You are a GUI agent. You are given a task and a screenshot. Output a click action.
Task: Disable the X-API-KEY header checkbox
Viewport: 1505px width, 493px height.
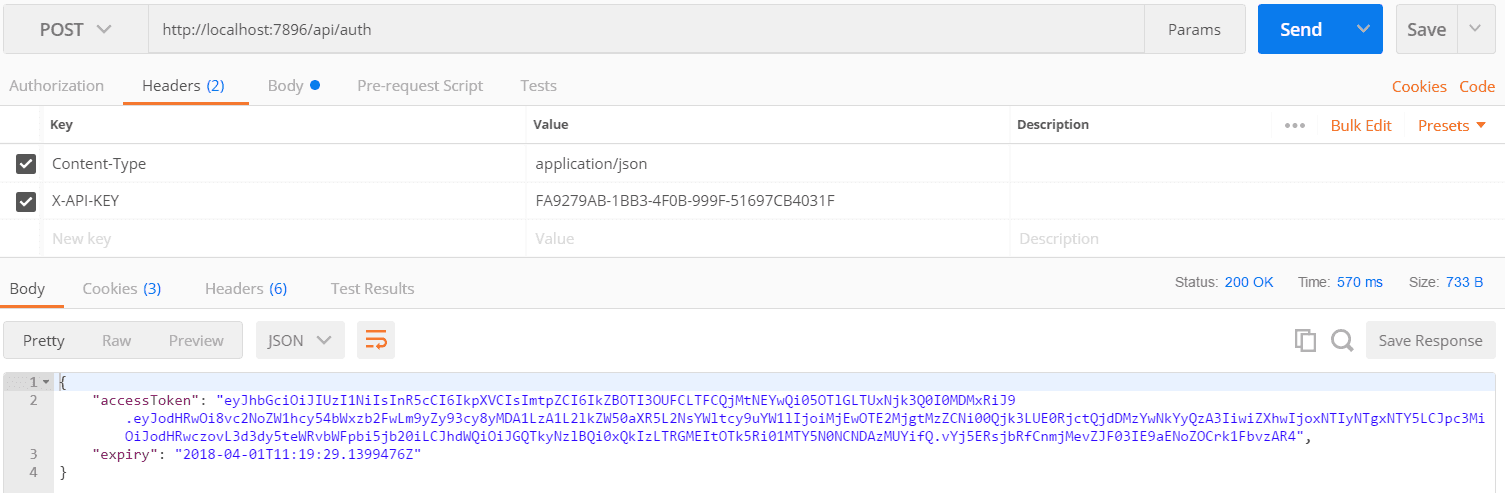click(27, 202)
